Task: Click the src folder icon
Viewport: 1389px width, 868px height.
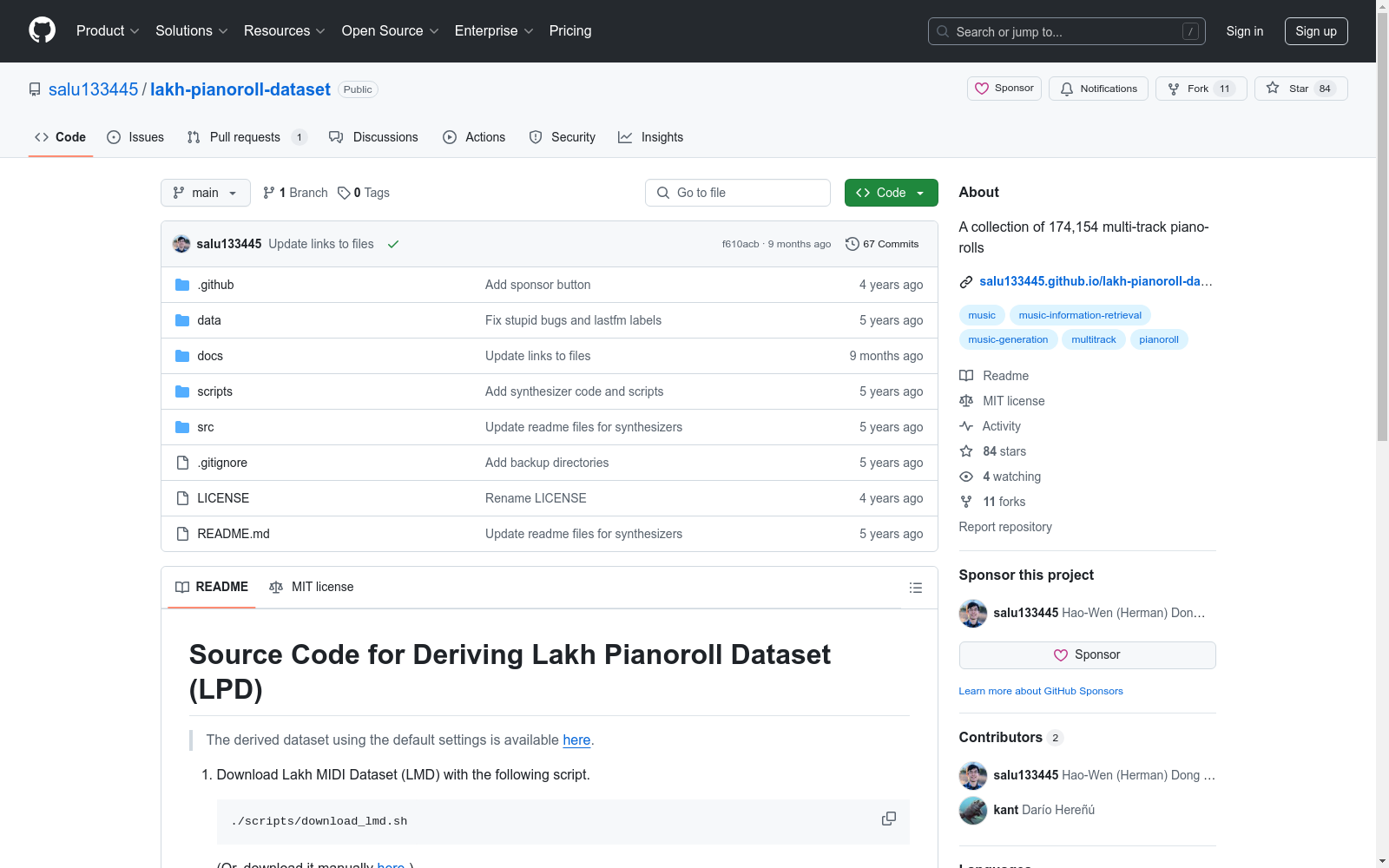Action: [182, 427]
